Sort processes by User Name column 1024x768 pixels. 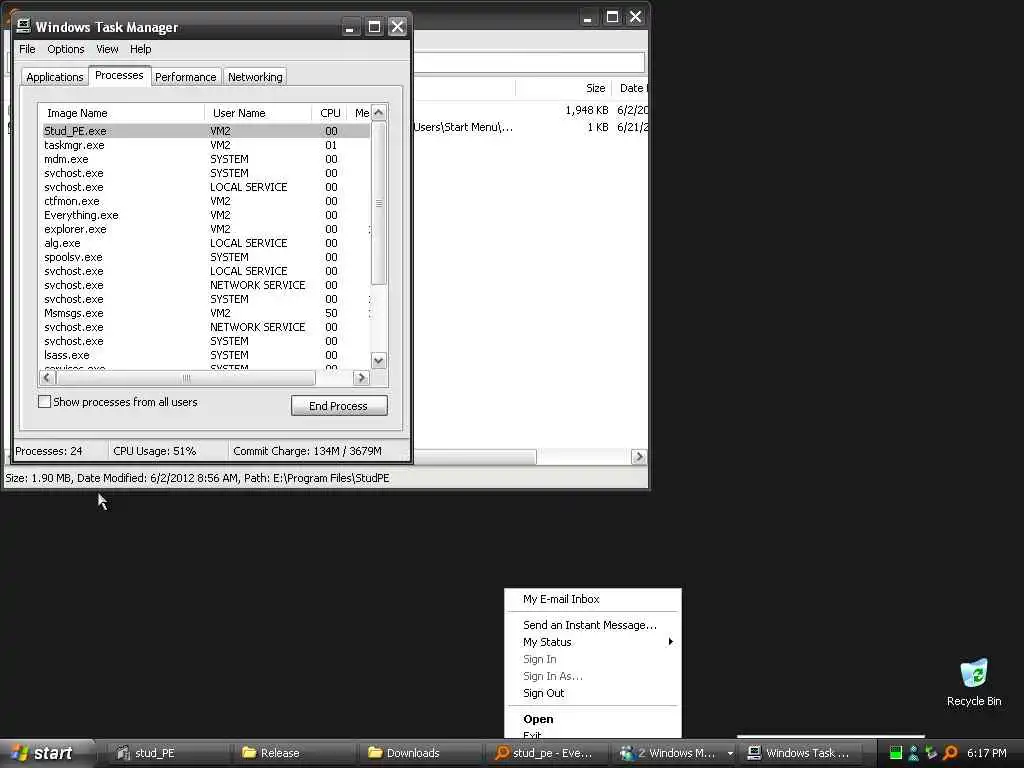click(259, 113)
